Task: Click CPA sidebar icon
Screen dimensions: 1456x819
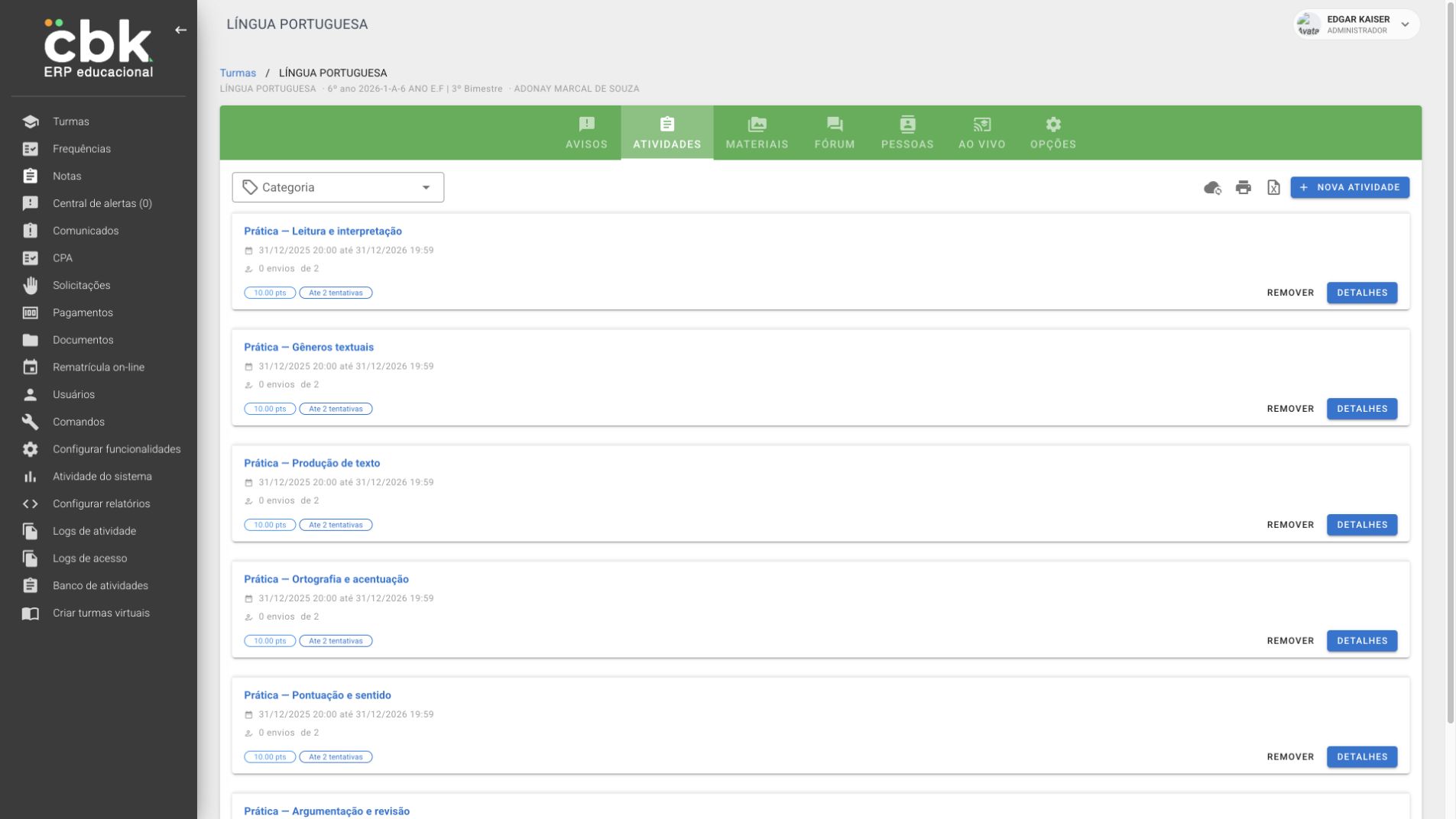Action: click(30, 258)
